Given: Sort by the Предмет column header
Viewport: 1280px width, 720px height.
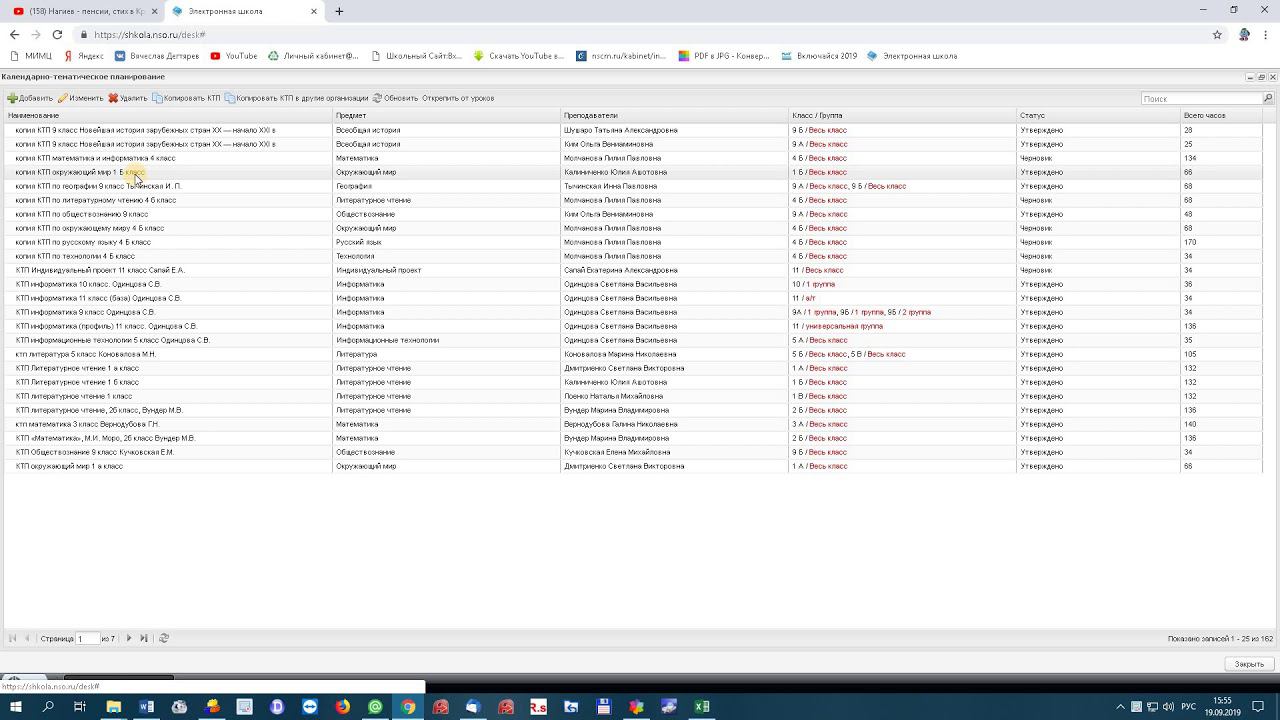Looking at the screenshot, I should [446, 115].
